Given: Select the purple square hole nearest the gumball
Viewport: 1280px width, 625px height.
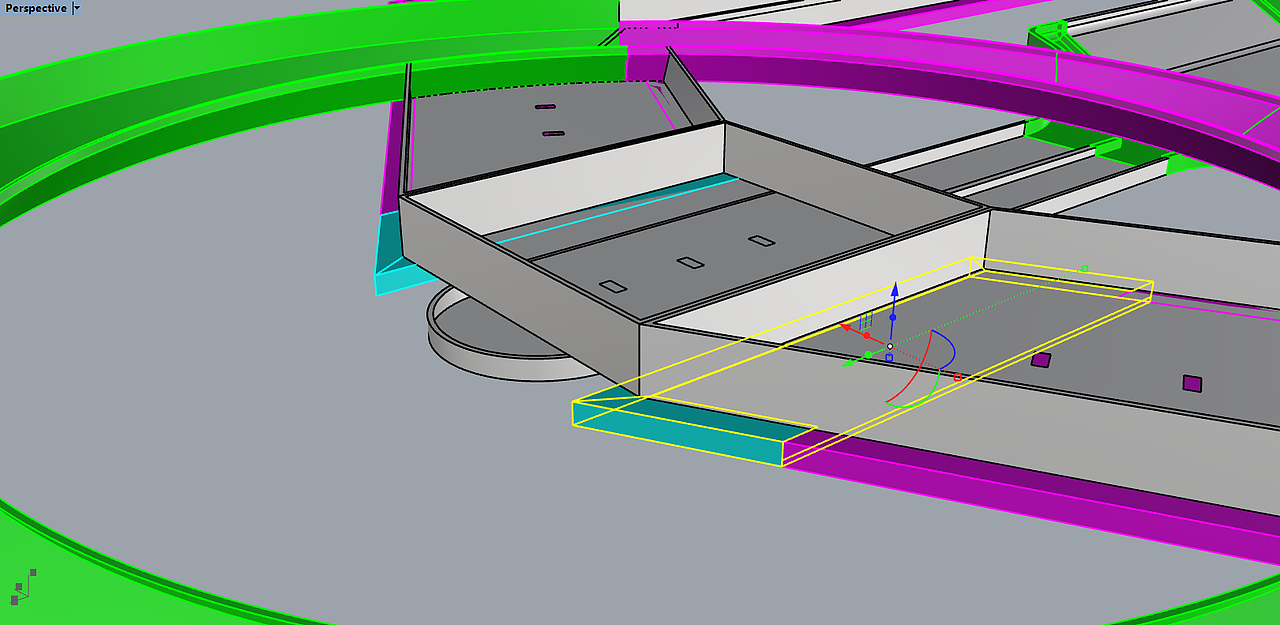Looking at the screenshot, I should click(x=1041, y=360).
